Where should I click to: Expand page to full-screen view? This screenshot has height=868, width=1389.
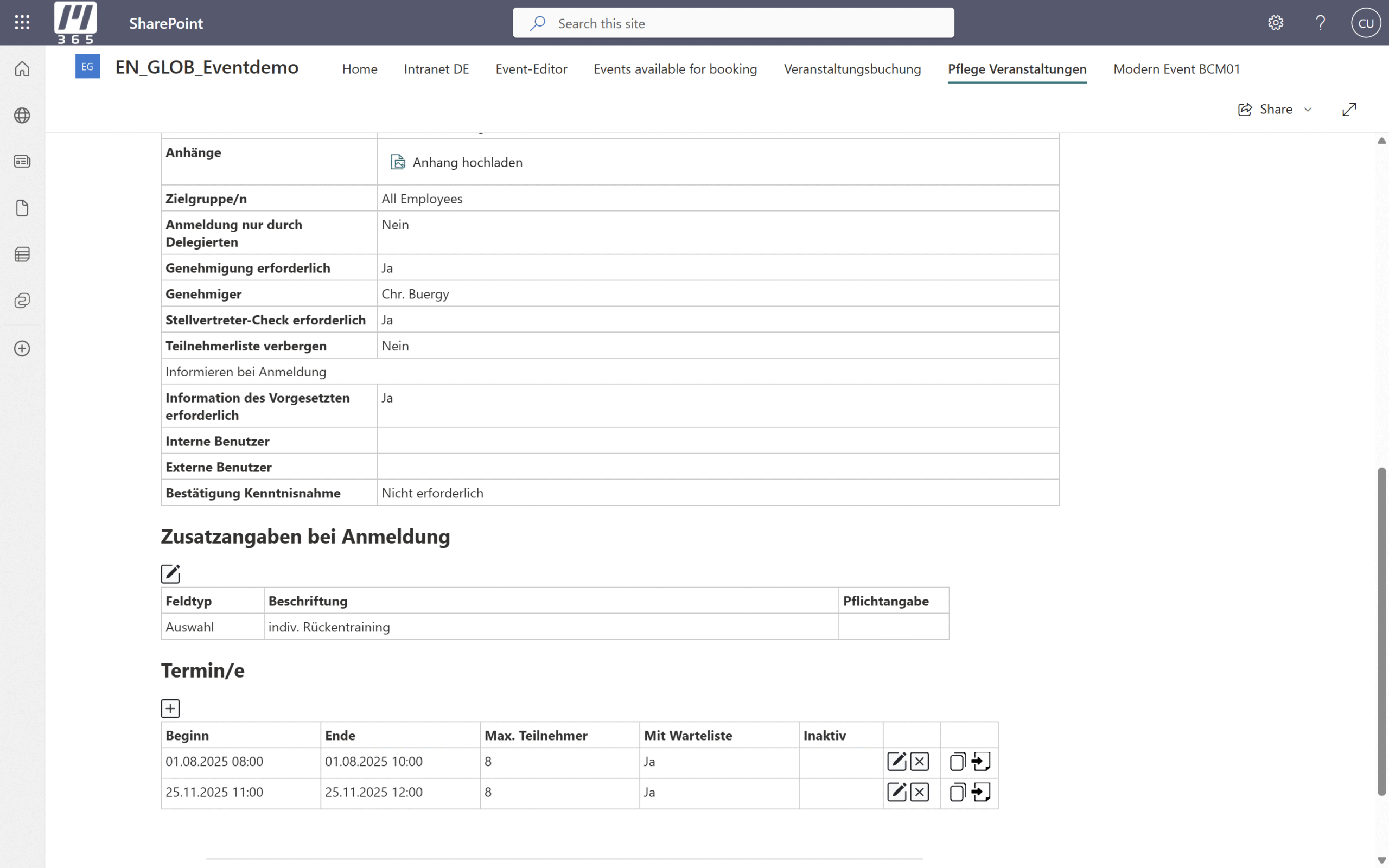[1349, 109]
